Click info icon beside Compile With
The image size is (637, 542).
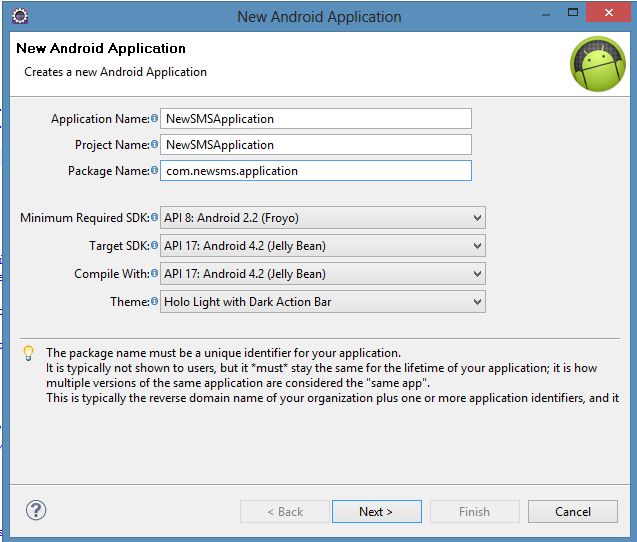(155, 274)
